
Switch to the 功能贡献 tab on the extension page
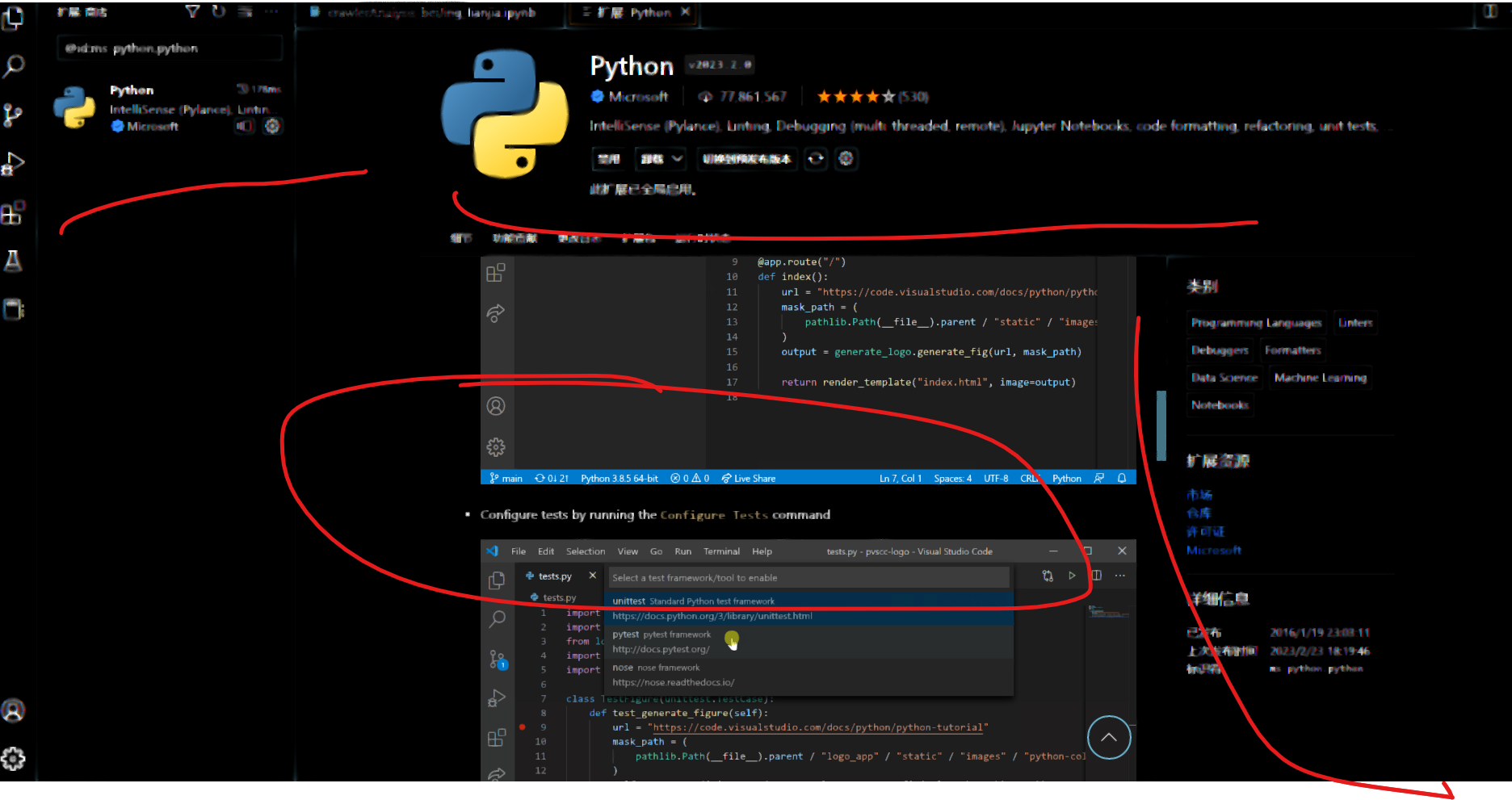coord(514,237)
